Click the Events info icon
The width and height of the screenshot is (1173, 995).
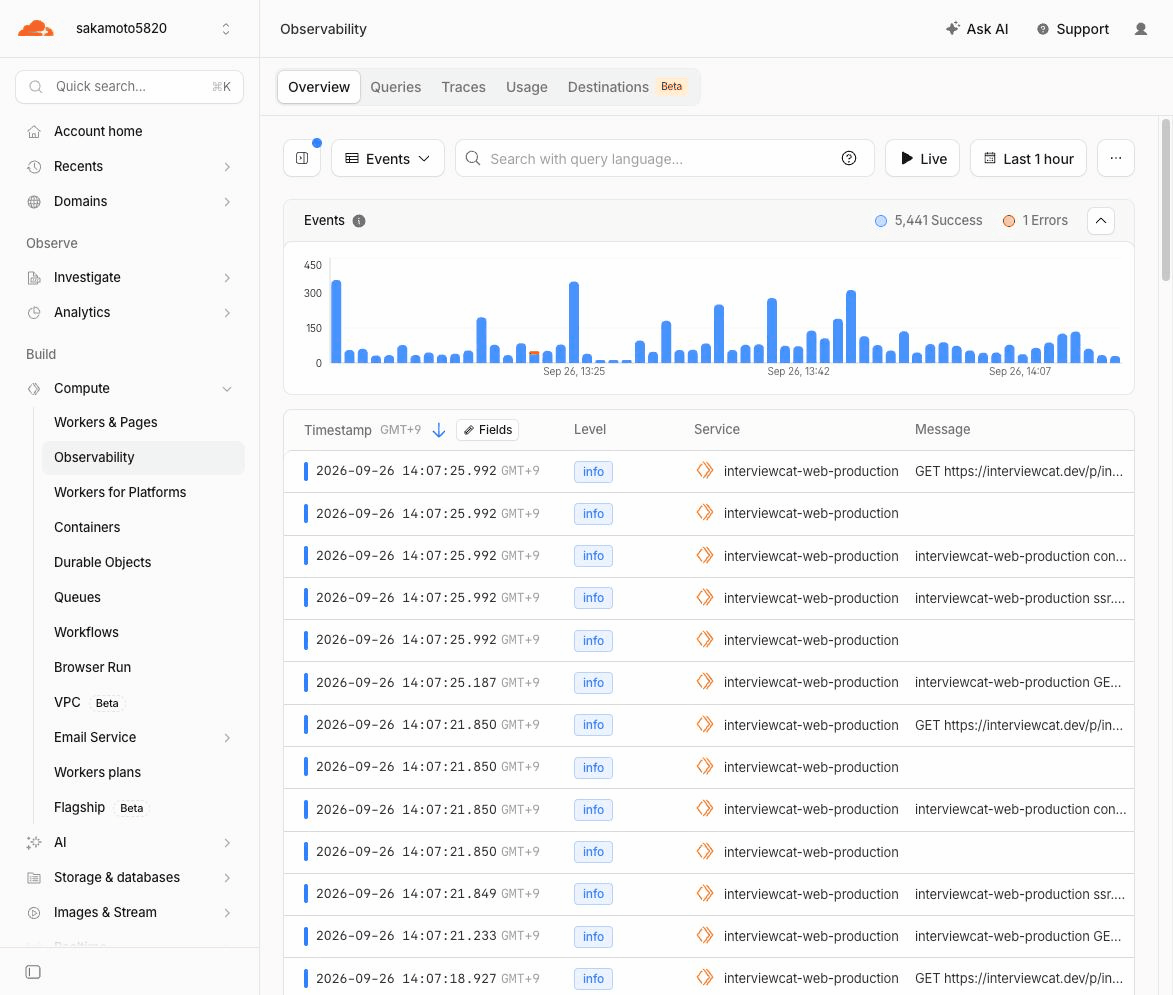point(359,221)
